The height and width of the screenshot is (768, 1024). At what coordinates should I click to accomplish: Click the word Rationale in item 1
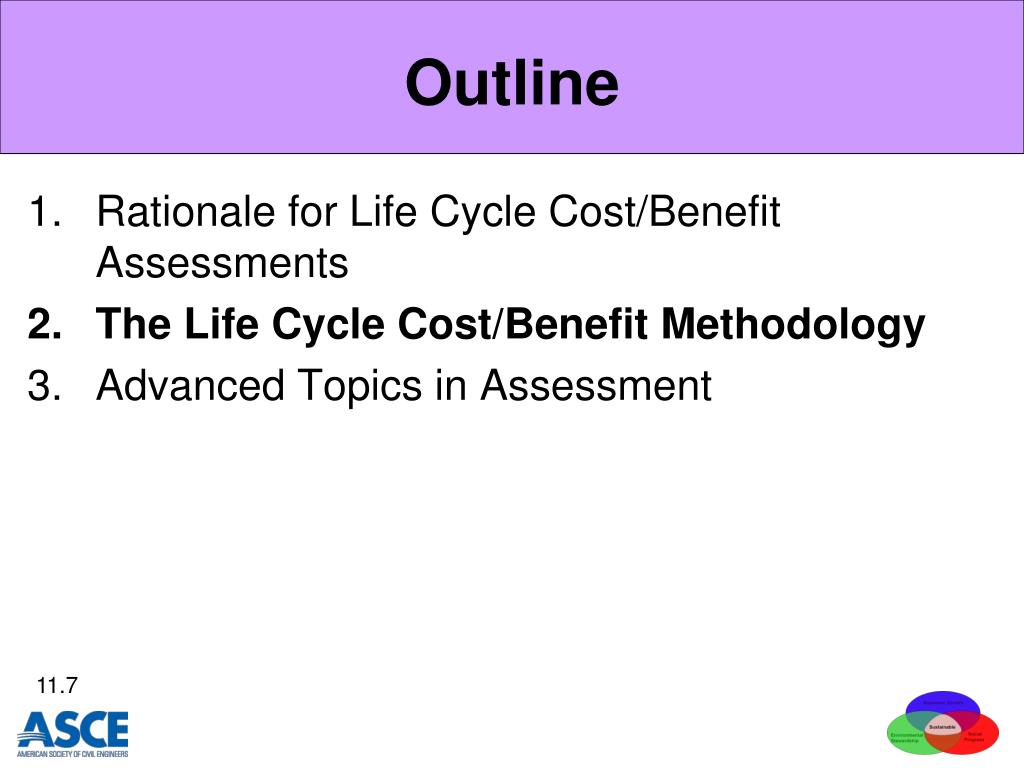pyautogui.click(x=185, y=212)
